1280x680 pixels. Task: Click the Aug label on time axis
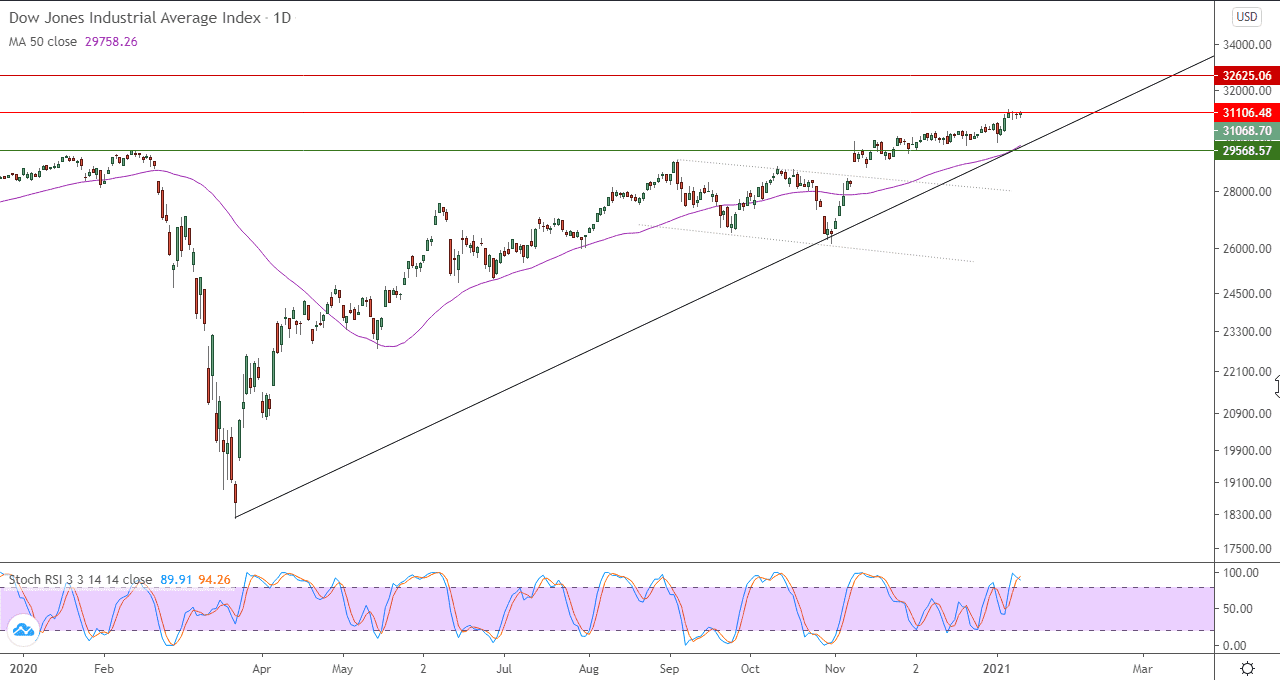(x=588, y=667)
